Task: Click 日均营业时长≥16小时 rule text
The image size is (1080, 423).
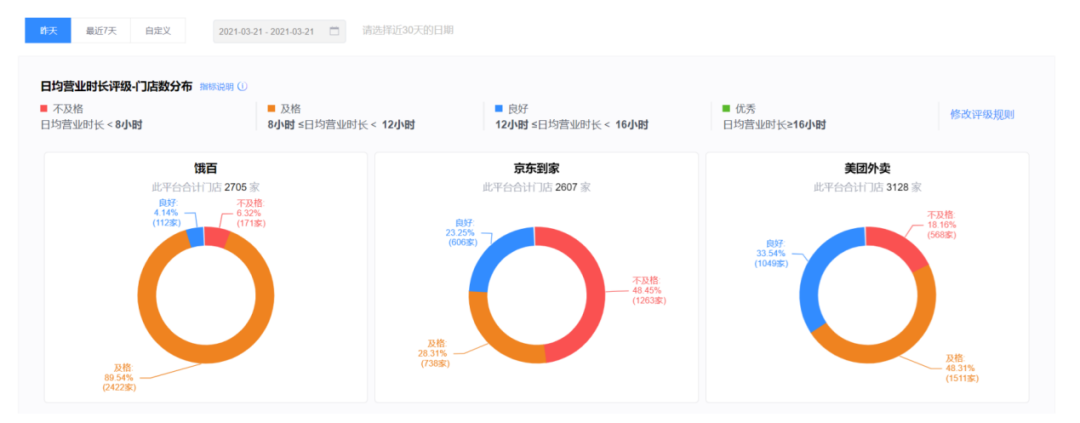Action: (774, 125)
